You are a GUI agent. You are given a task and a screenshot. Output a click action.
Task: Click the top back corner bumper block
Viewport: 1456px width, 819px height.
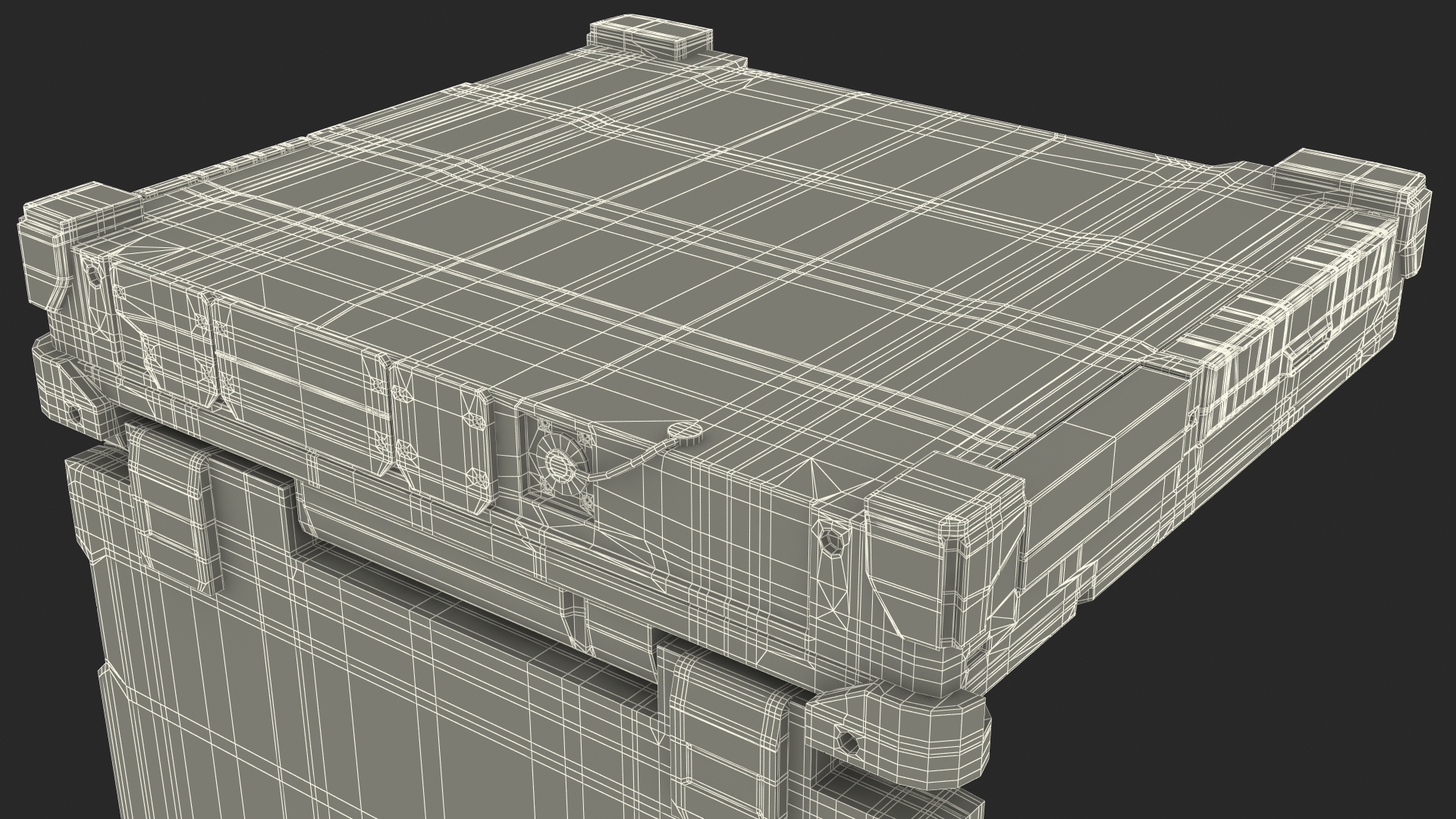pos(651,36)
